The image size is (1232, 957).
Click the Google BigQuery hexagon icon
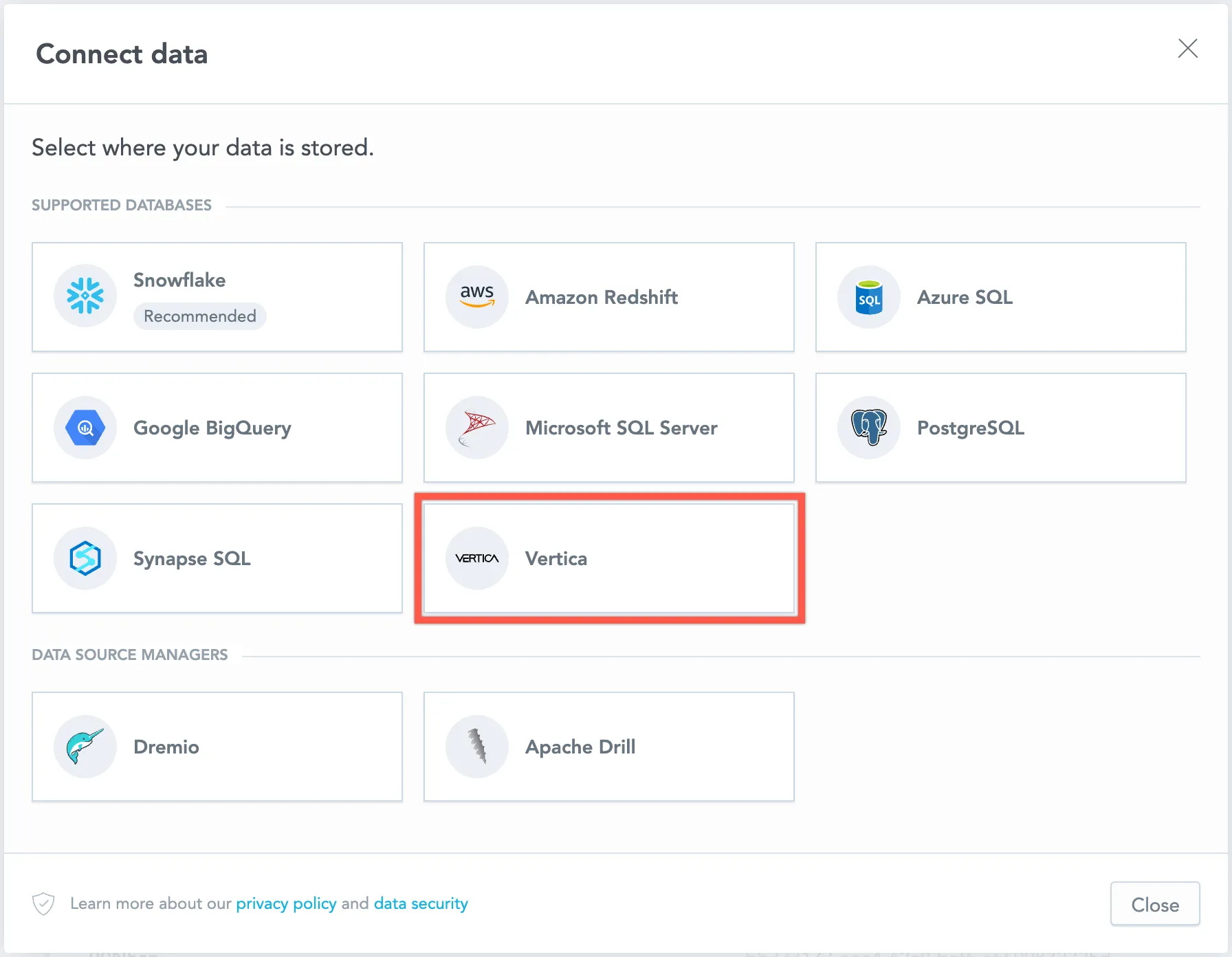85,427
